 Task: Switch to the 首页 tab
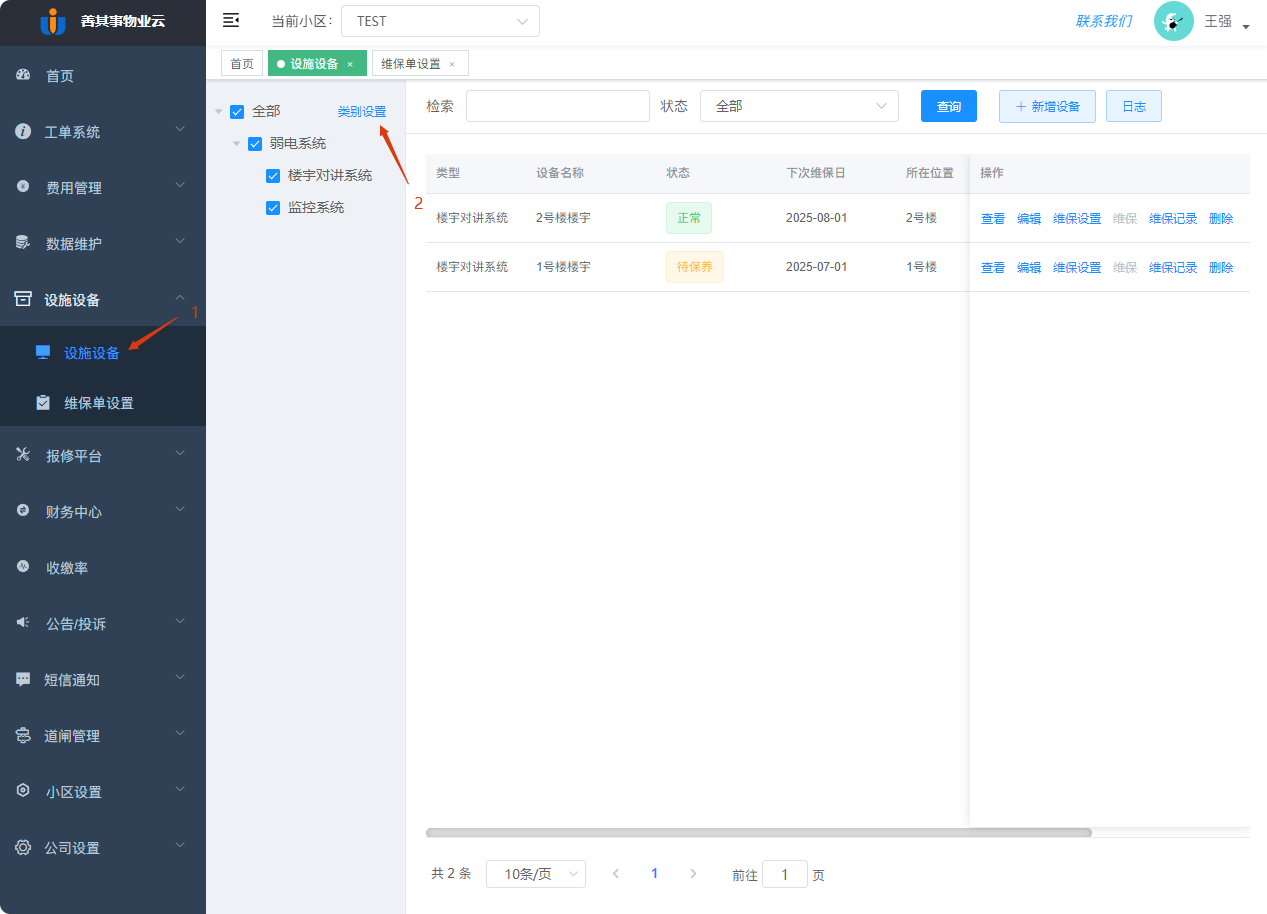point(241,62)
